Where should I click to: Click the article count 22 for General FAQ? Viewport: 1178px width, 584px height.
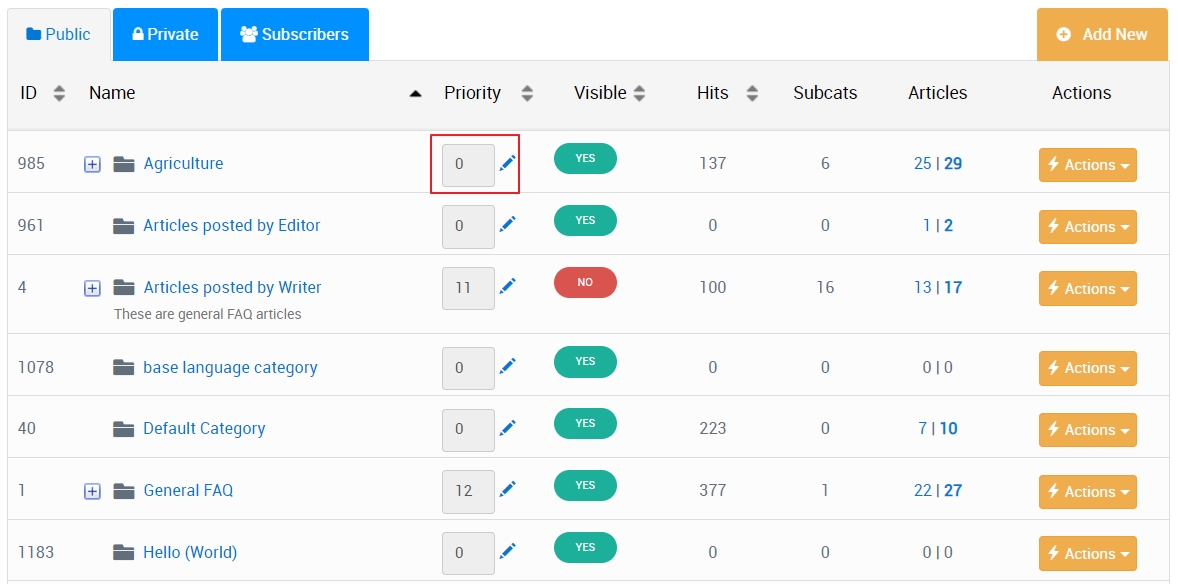(920, 490)
